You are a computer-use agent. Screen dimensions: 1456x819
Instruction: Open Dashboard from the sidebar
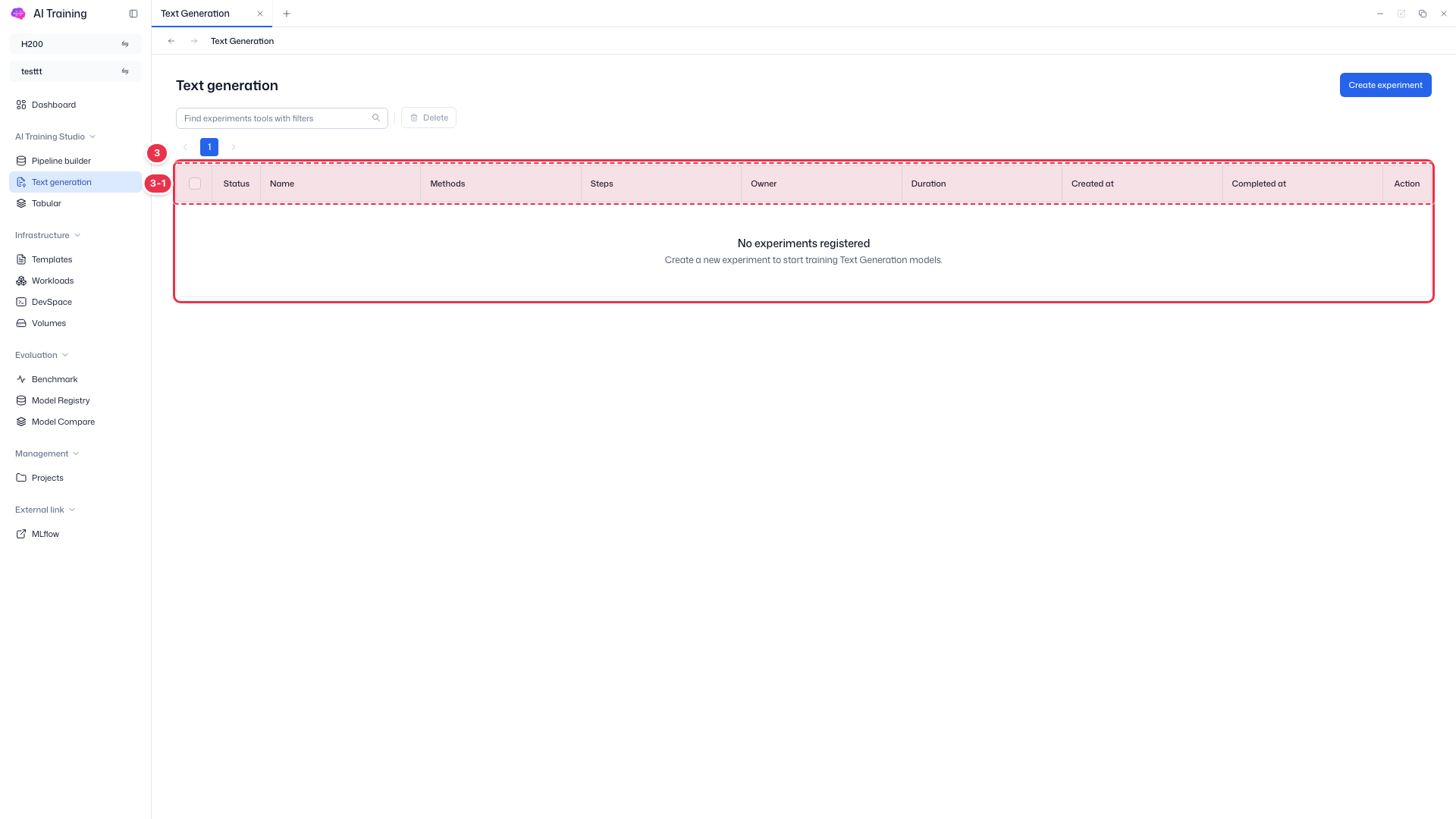pos(75,105)
